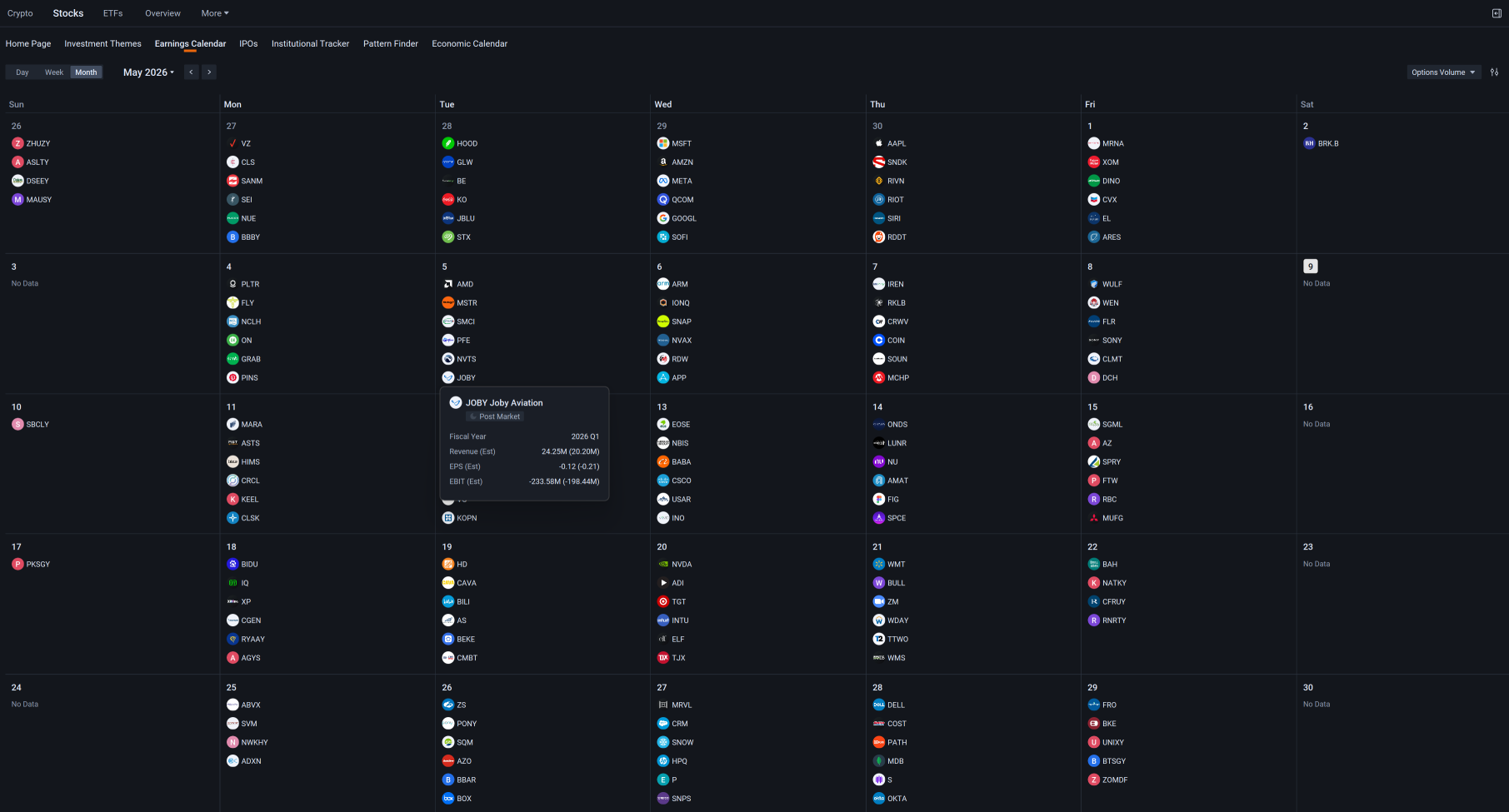Select the Month view toggle
This screenshot has width=1509, height=812.
86,72
